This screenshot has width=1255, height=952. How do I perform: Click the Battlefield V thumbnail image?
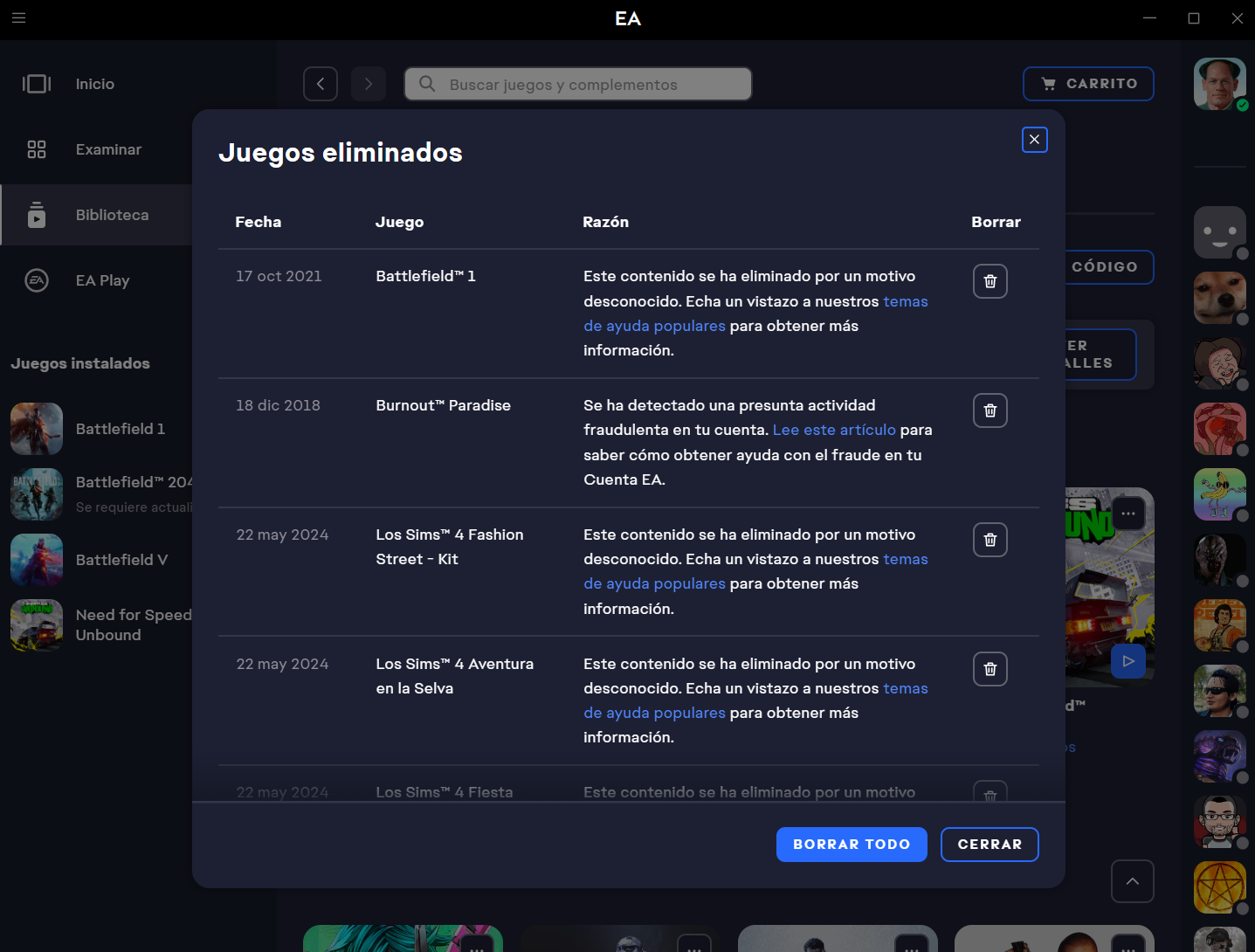click(37, 560)
